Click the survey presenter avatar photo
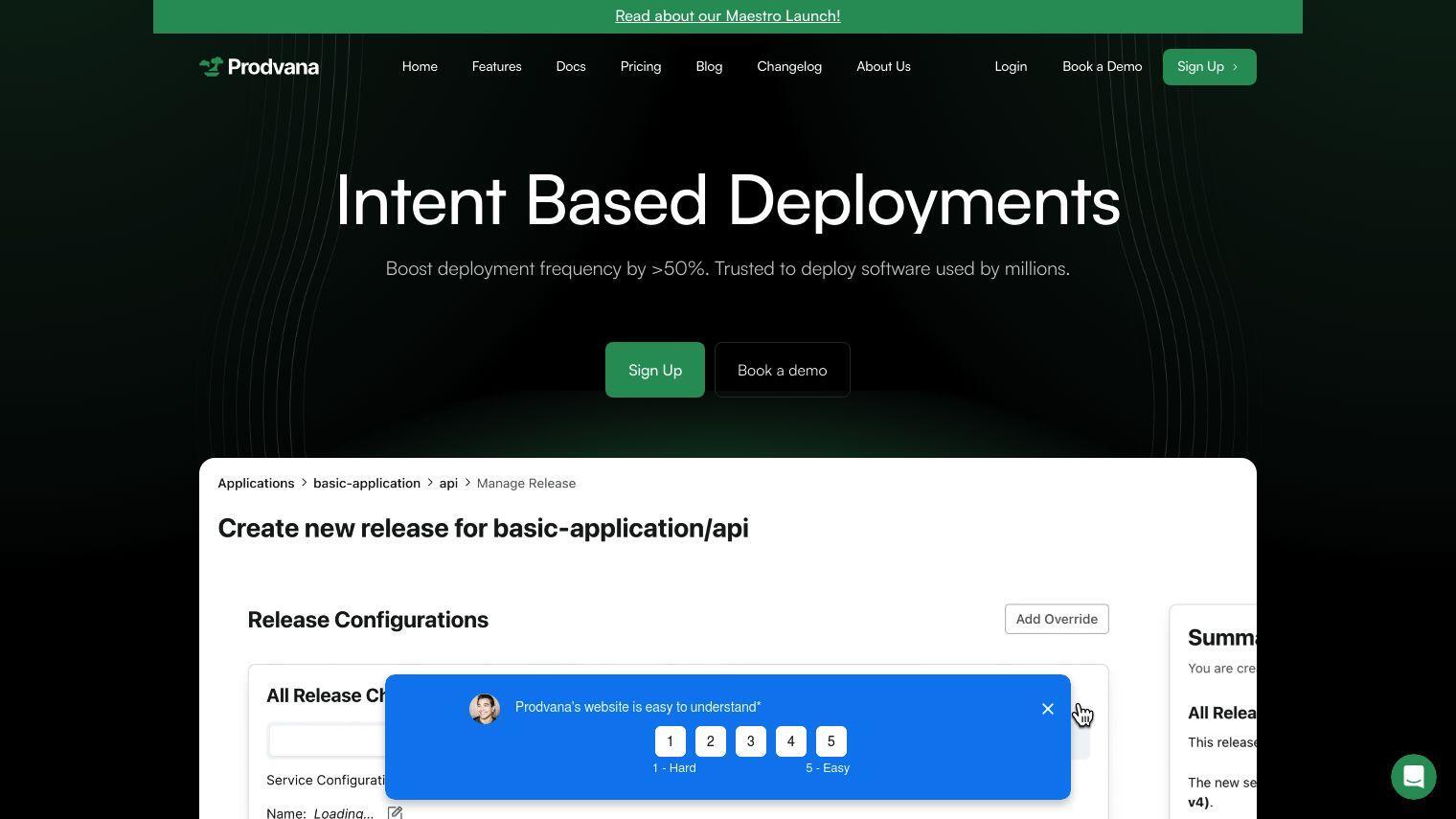This screenshot has width=1456, height=819. pyautogui.click(x=485, y=709)
